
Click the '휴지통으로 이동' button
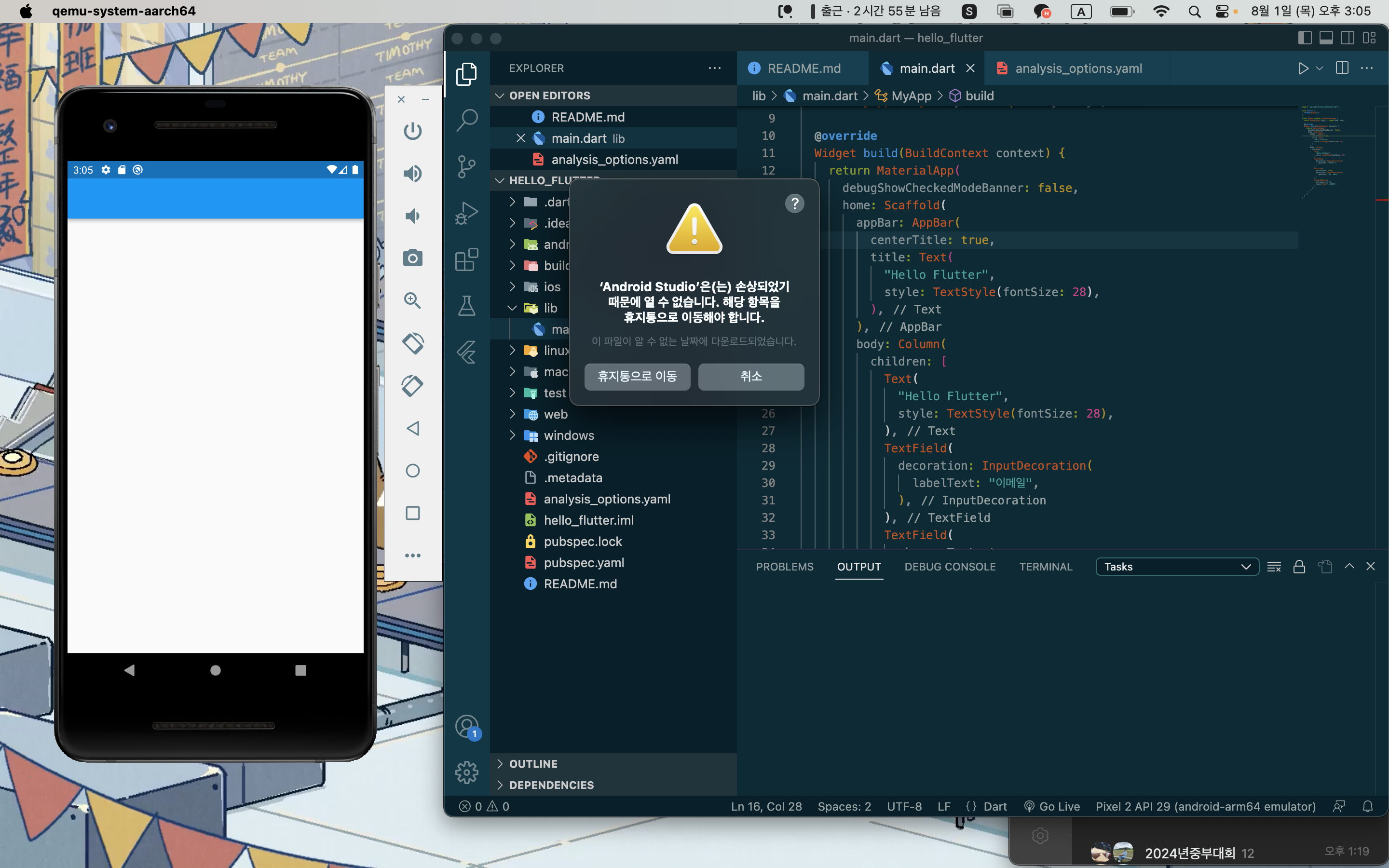pos(637,377)
